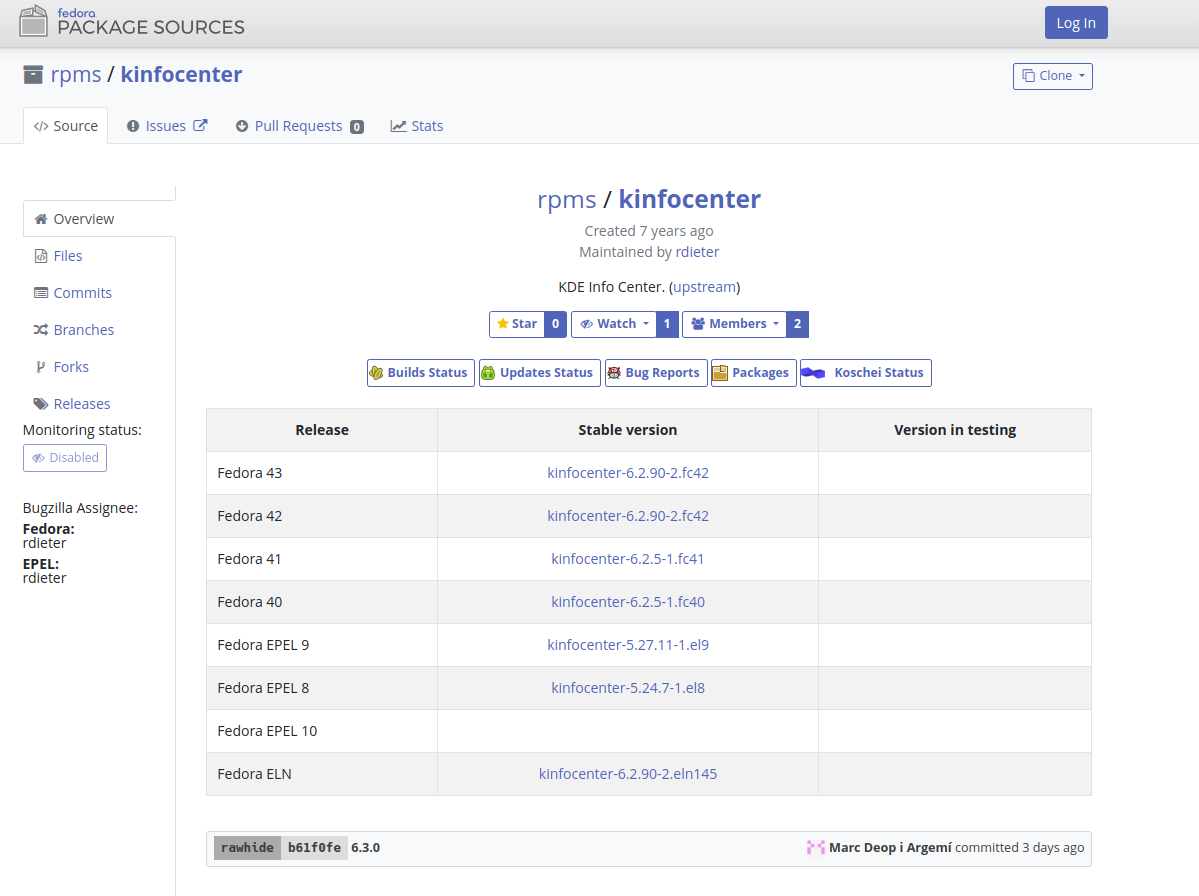This screenshot has width=1199, height=896.
Task: Click the kinfocenter link in the top breadcrumb
Action: pyautogui.click(x=181, y=74)
